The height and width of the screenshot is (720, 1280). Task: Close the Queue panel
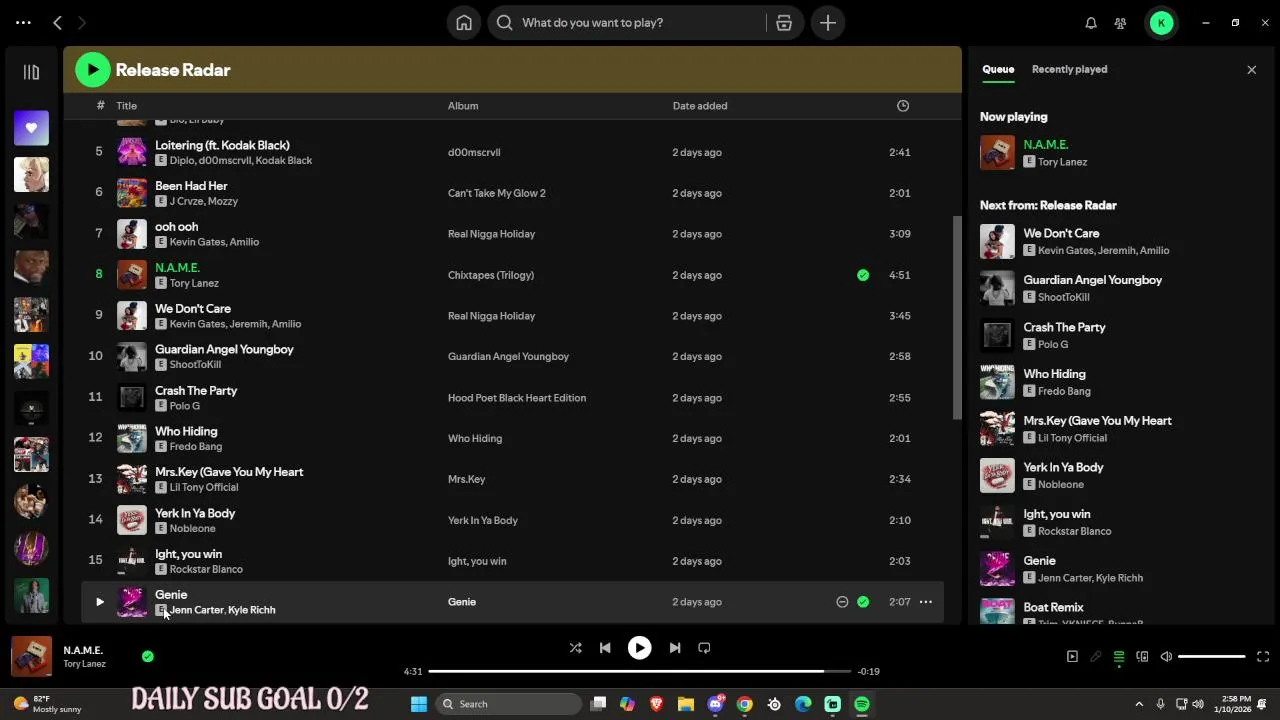[x=1251, y=70]
